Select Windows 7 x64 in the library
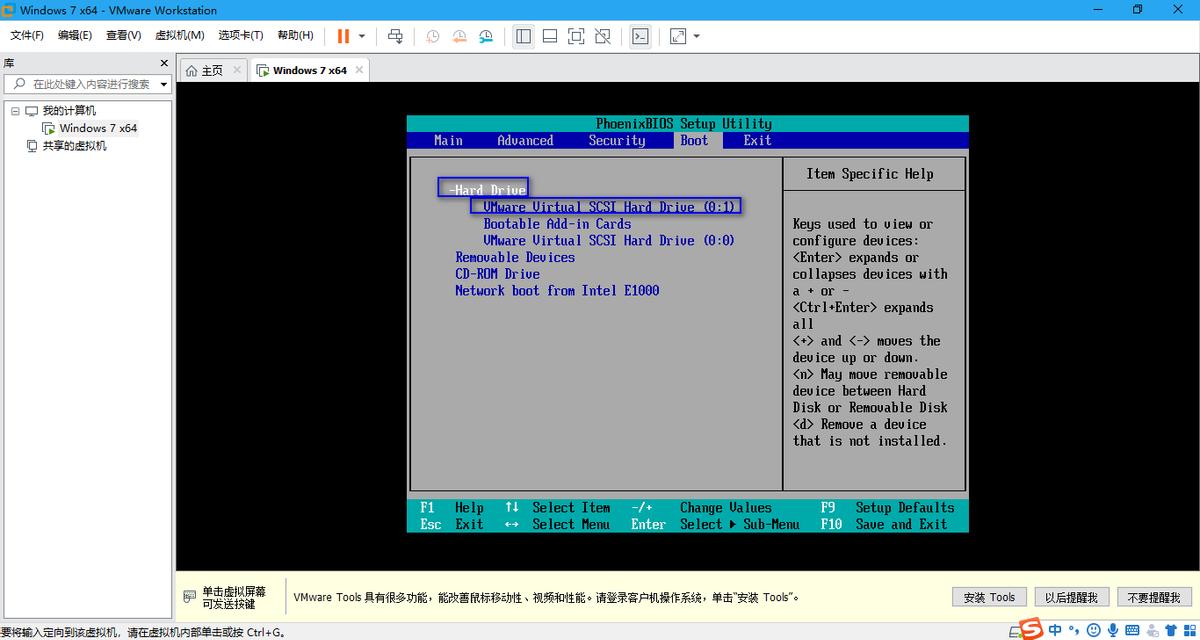Screen dimensions: 1200x640 pos(98,128)
